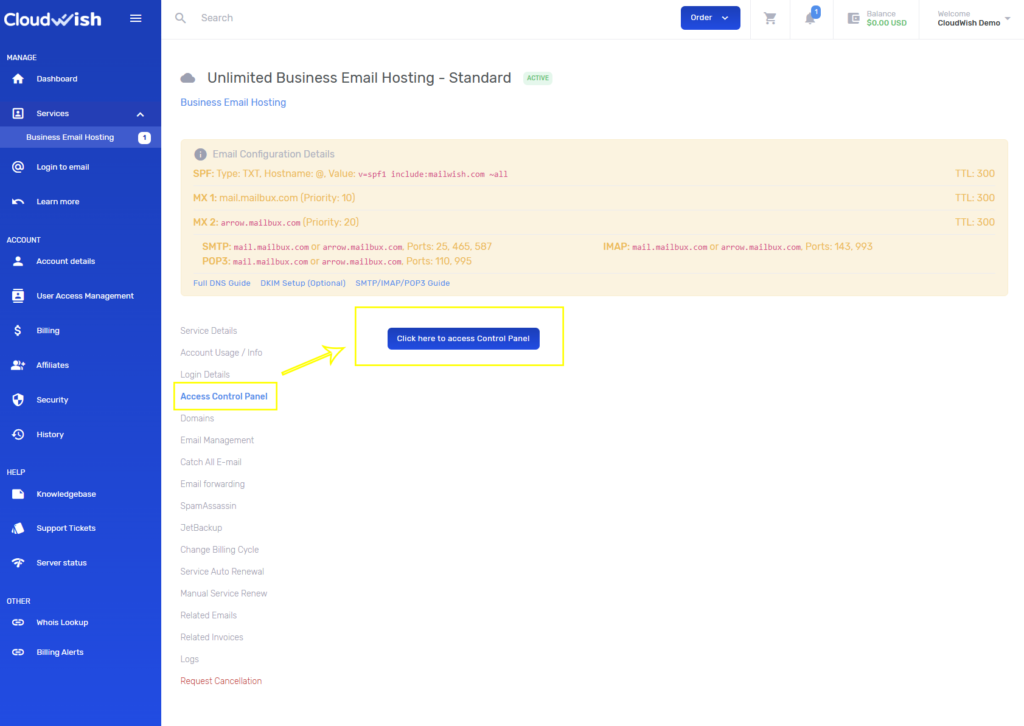The width and height of the screenshot is (1024, 726).
Task: Open the notifications bell
Action: [811, 21]
